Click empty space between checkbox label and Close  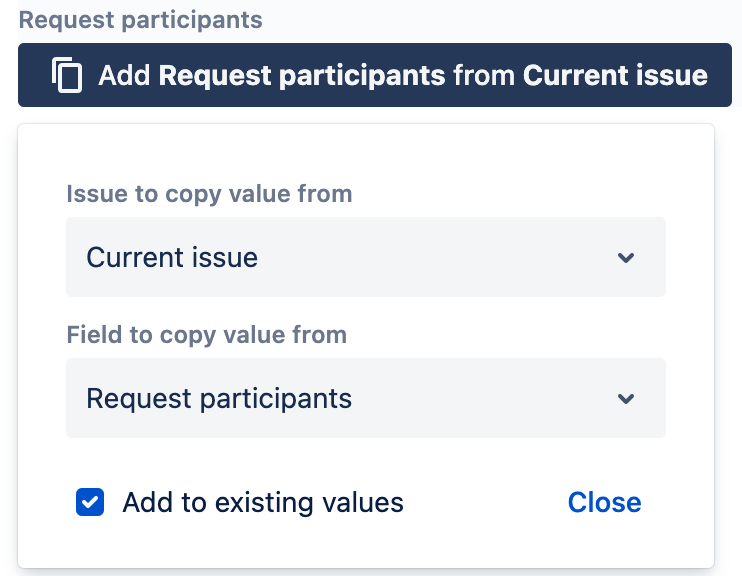pos(485,502)
